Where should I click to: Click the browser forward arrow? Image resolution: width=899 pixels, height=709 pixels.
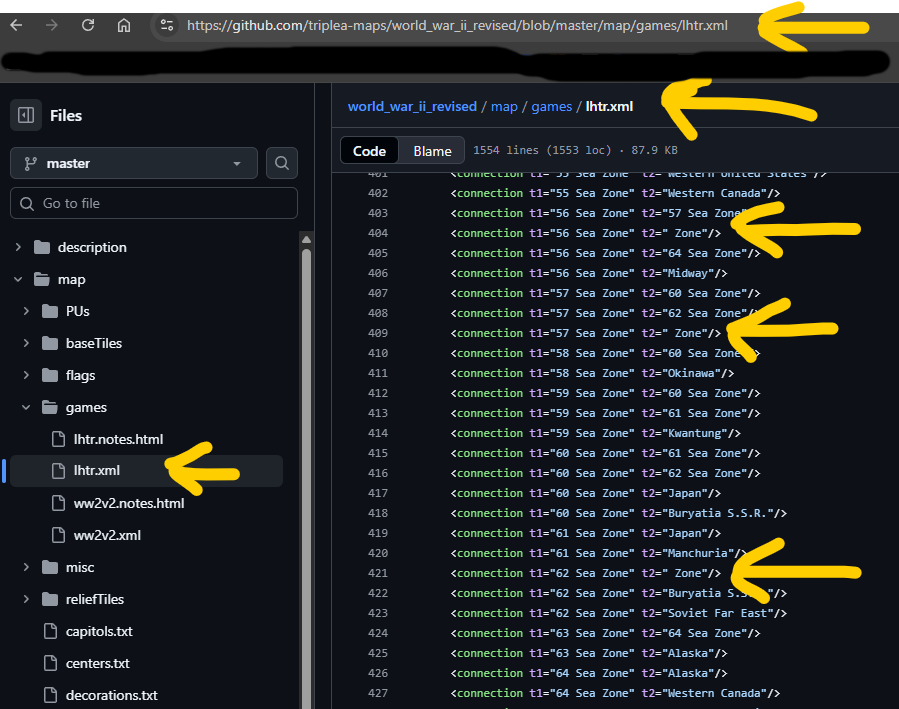tap(52, 25)
